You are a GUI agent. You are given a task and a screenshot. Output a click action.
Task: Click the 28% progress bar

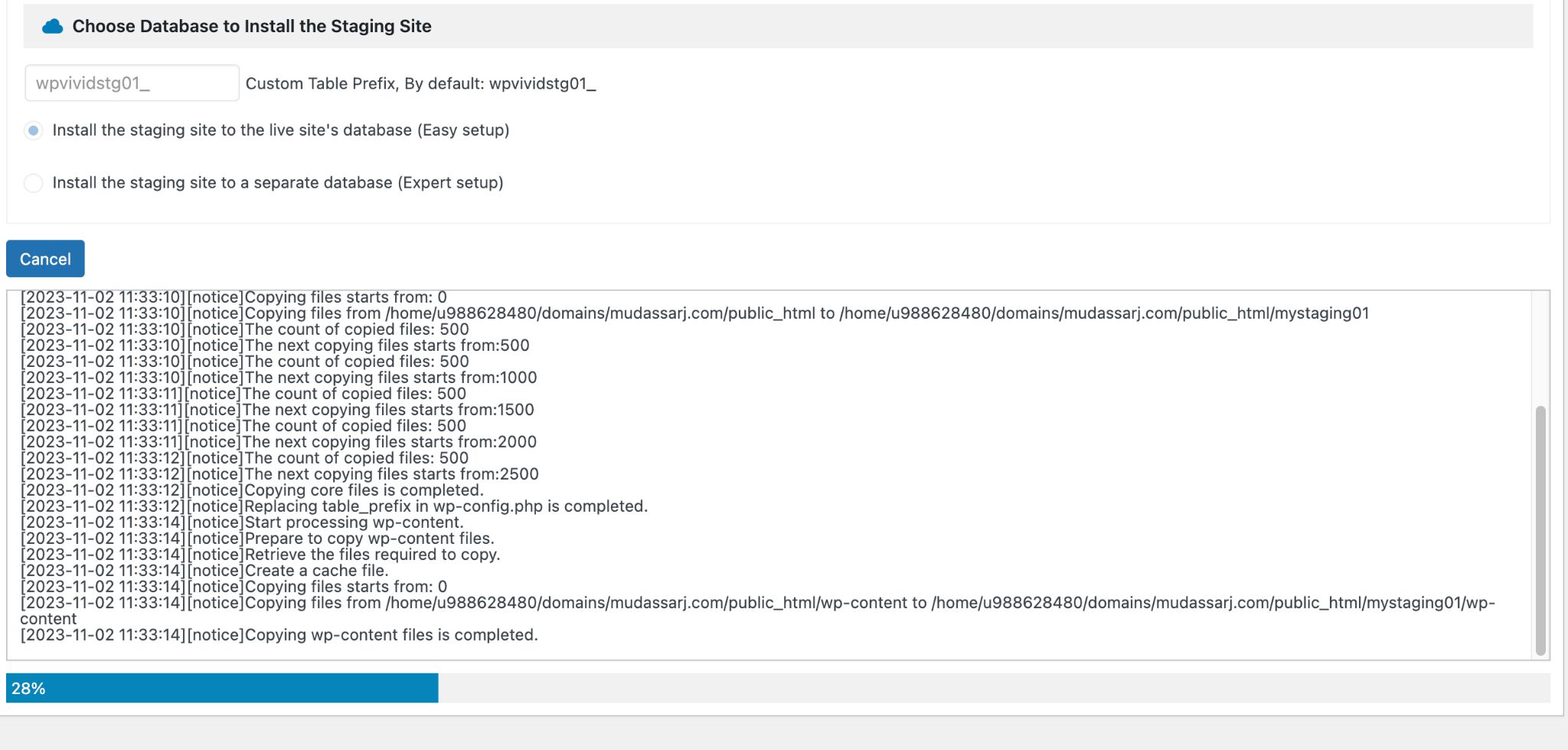click(x=778, y=688)
